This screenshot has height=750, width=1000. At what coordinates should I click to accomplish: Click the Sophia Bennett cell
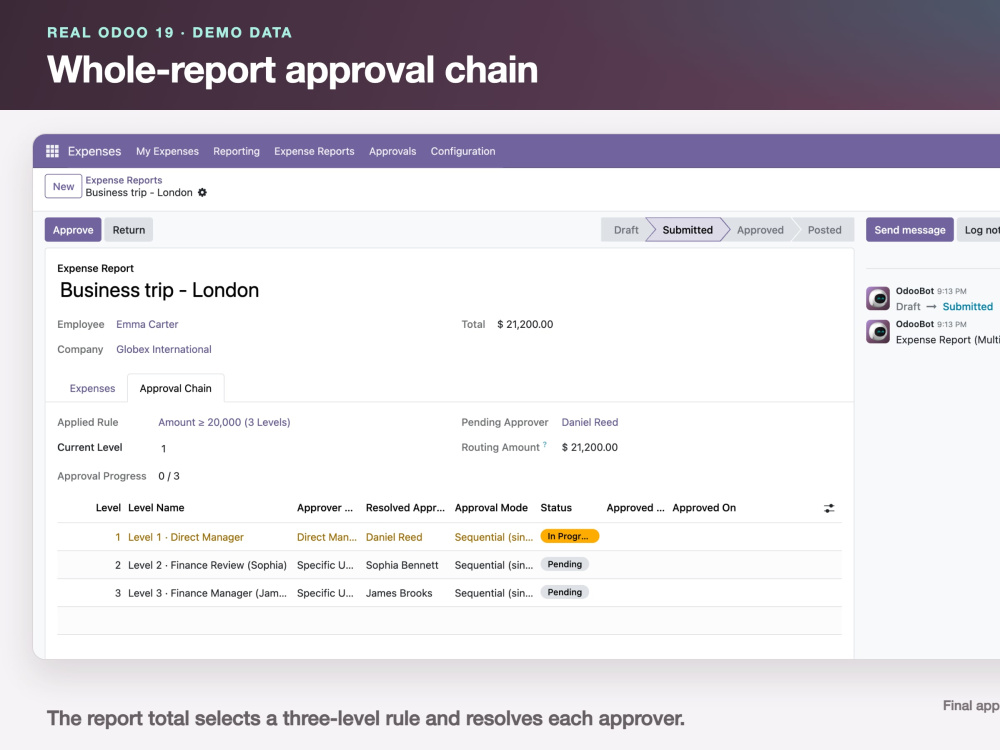point(402,565)
